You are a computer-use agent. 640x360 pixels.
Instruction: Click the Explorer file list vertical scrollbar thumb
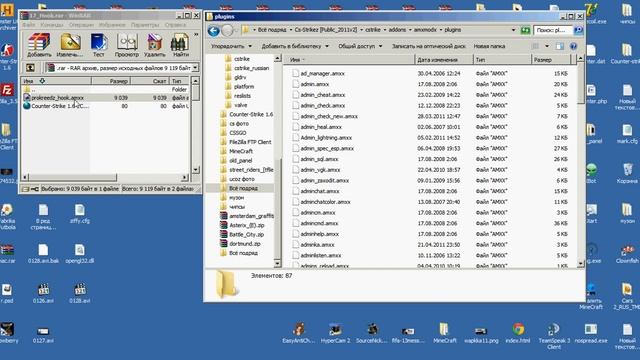coord(580,84)
